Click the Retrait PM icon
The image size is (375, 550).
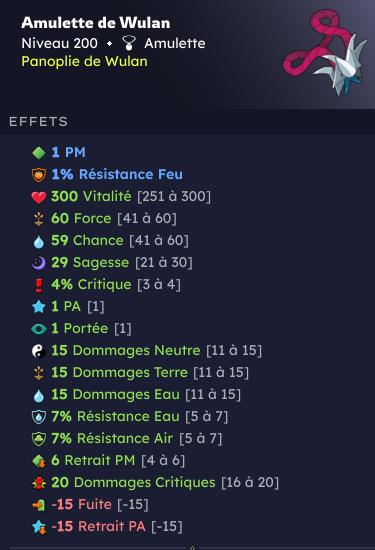pos(39,461)
